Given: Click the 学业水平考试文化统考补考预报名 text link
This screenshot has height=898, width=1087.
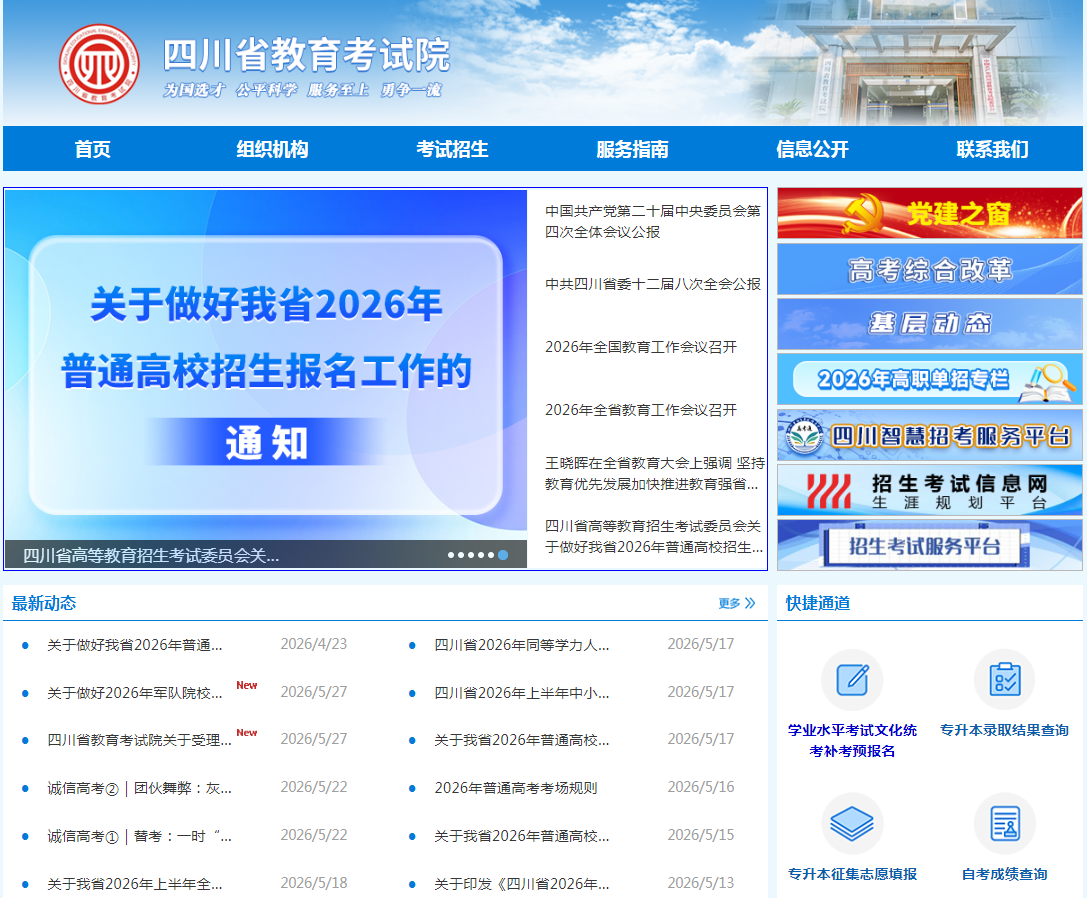Looking at the screenshot, I should click(852, 741).
